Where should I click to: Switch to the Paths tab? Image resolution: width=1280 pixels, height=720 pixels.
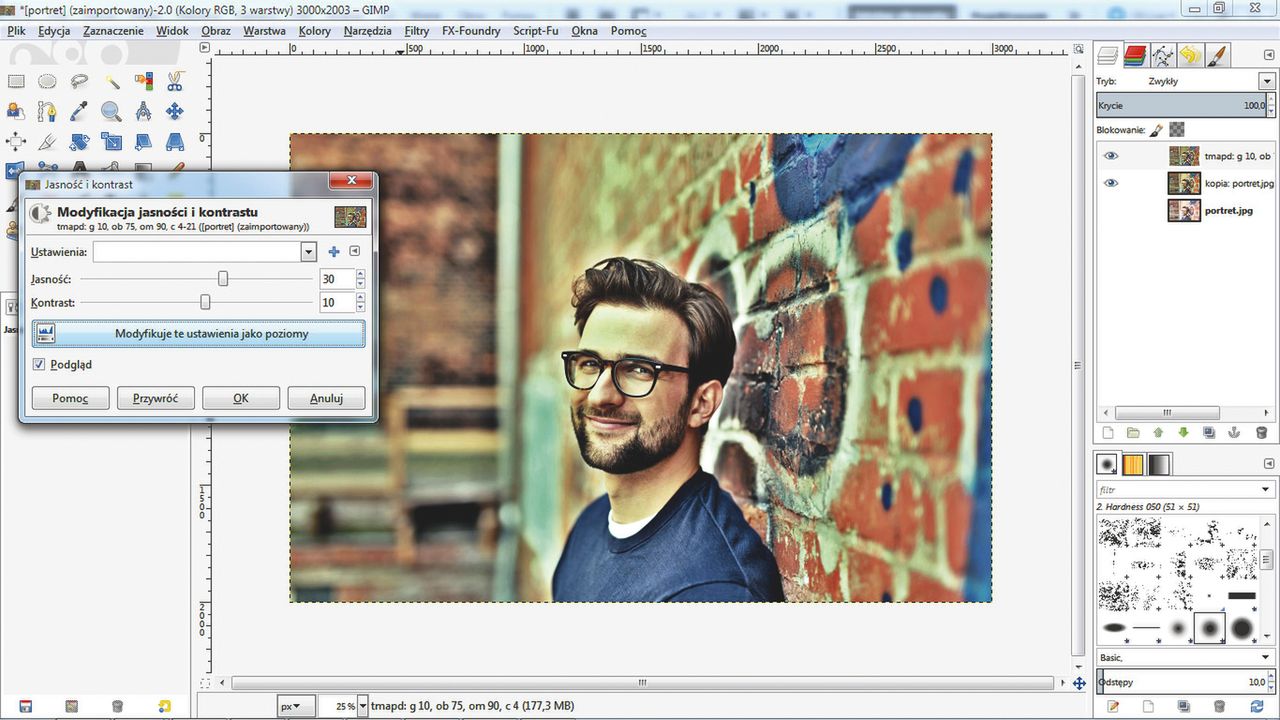pyautogui.click(x=1162, y=55)
